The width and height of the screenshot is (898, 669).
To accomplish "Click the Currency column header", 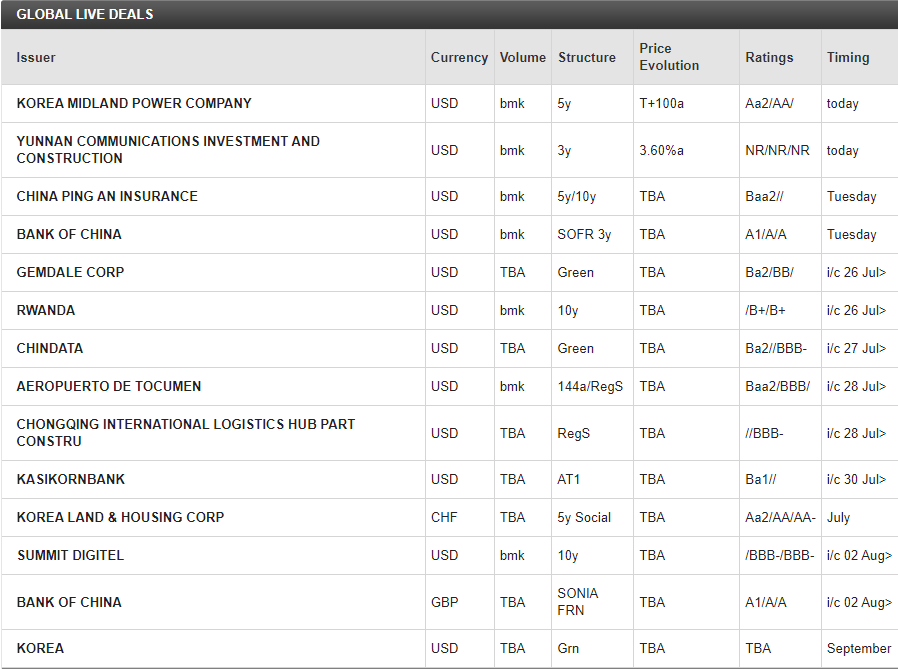I will pos(459,57).
